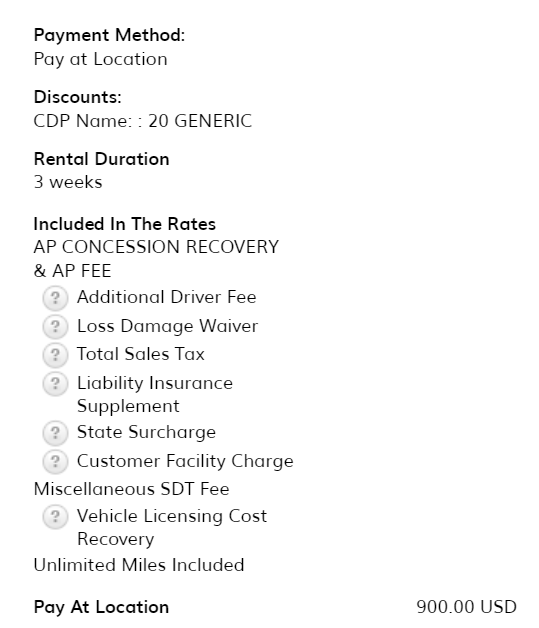
Task: Click question mark next to Total Sales Tax
Action: pos(55,355)
